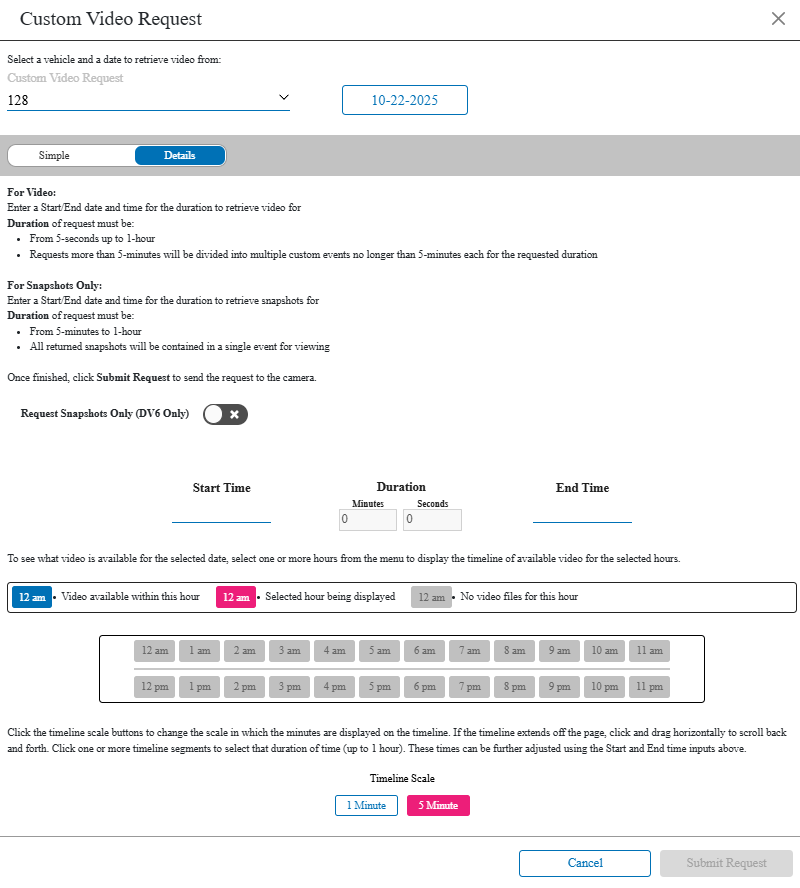Select the 12 pm hour button

(155, 687)
